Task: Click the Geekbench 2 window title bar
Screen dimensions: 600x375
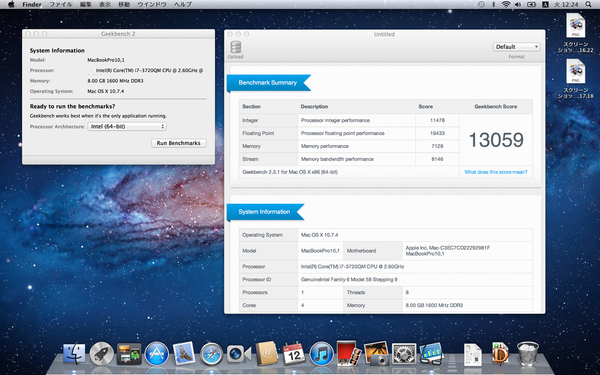Action: [x=118, y=34]
